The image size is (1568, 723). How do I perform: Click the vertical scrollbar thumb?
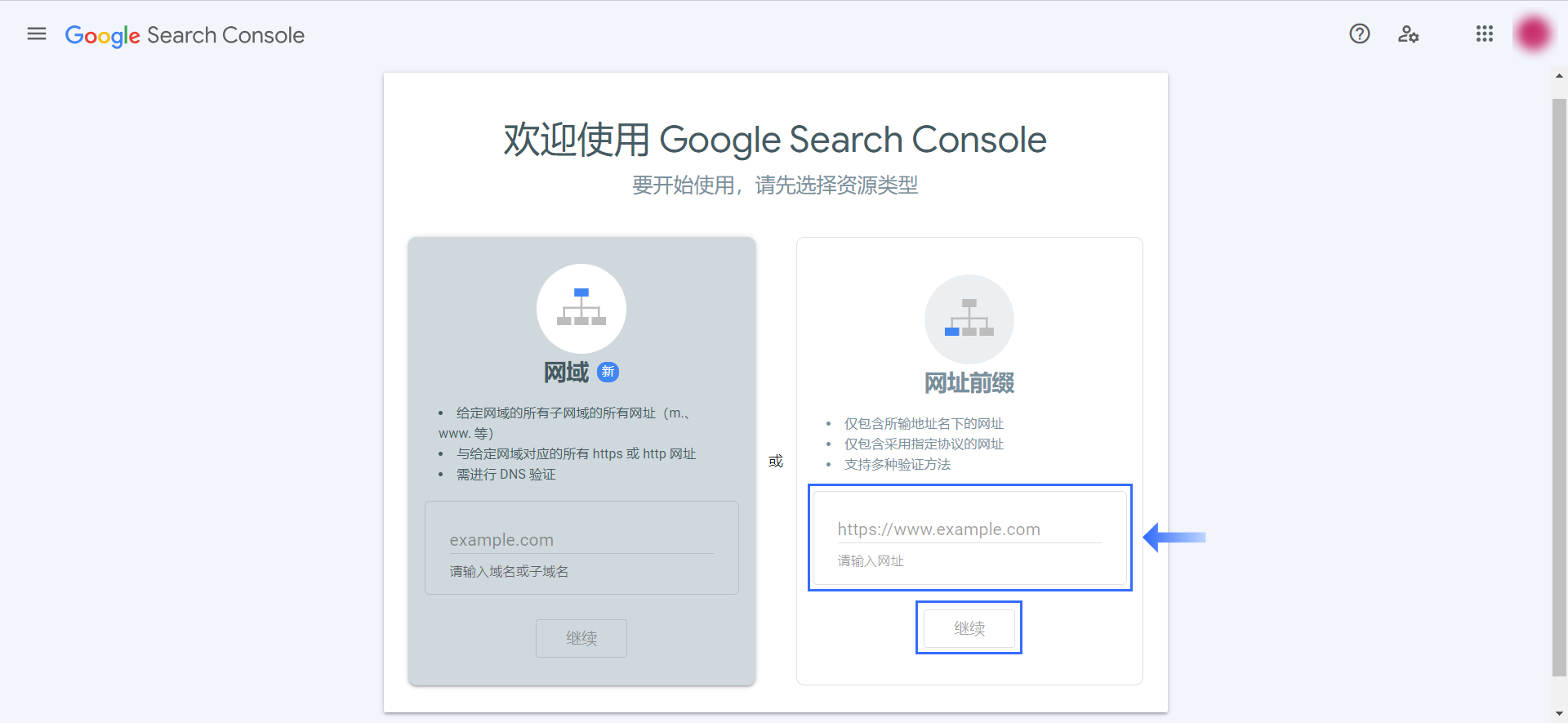(1560, 386)
